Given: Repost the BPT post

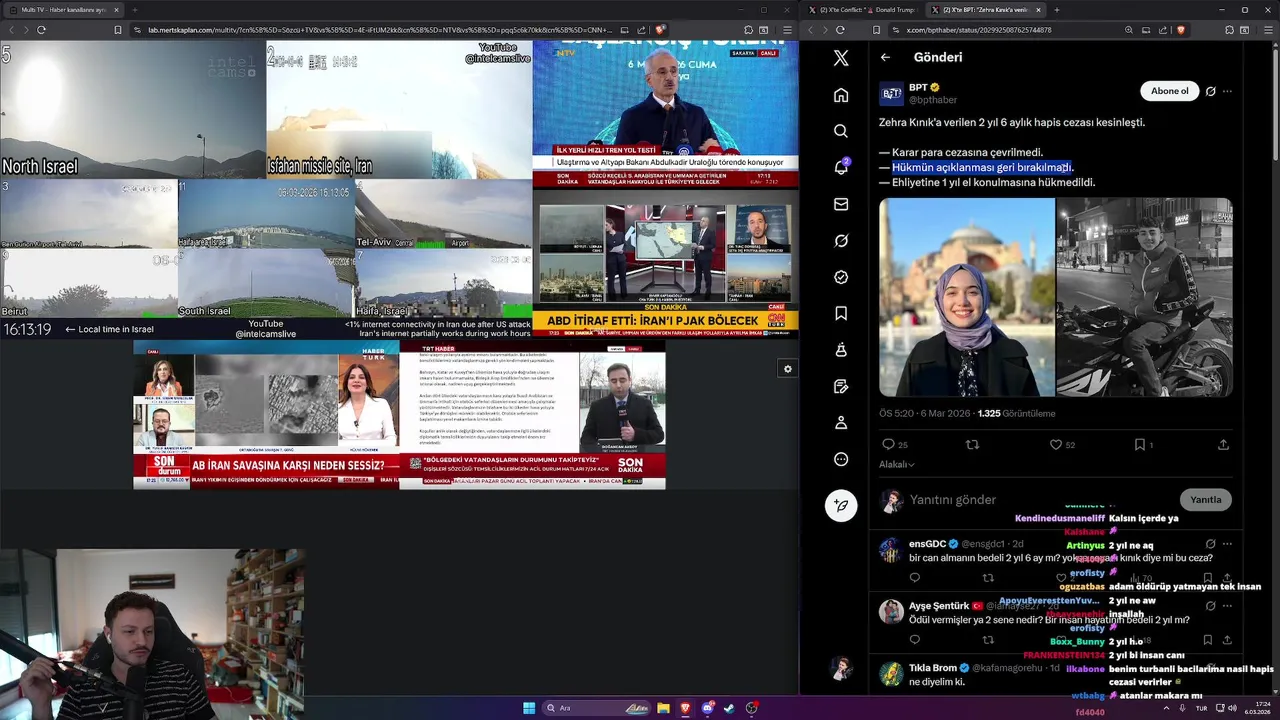Looking at the screenshot, I should [x=972, y=444].
